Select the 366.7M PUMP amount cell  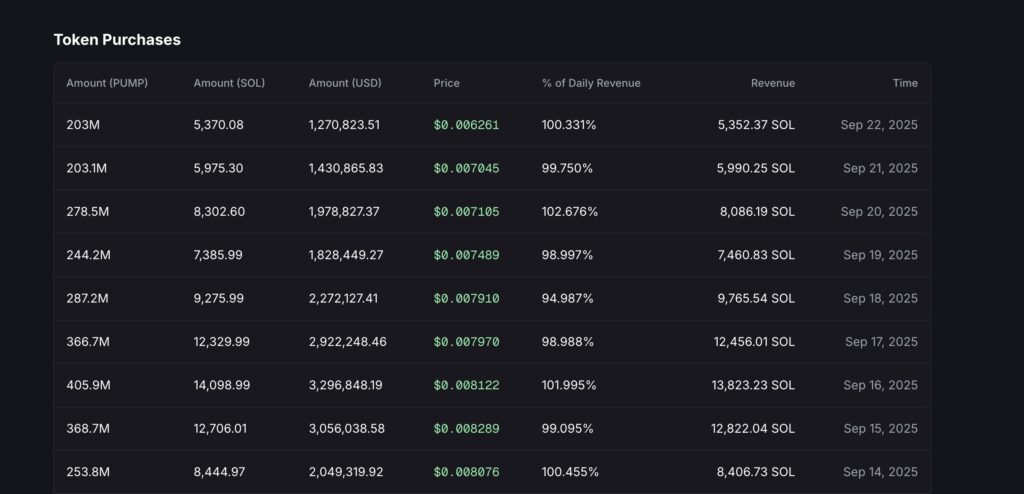click(x=88, y=342)
